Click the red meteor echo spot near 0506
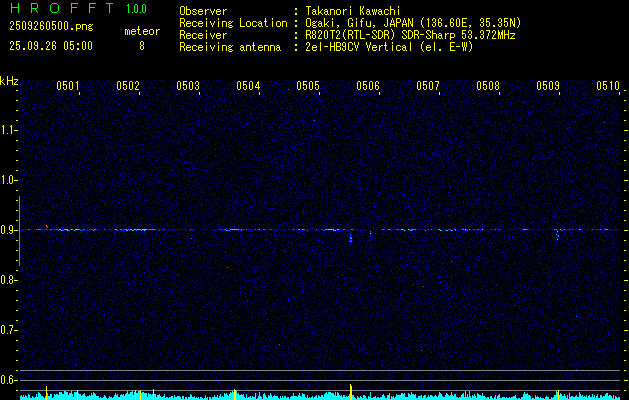The height and width of the screenshot is (400, 629). click(350, 241)
